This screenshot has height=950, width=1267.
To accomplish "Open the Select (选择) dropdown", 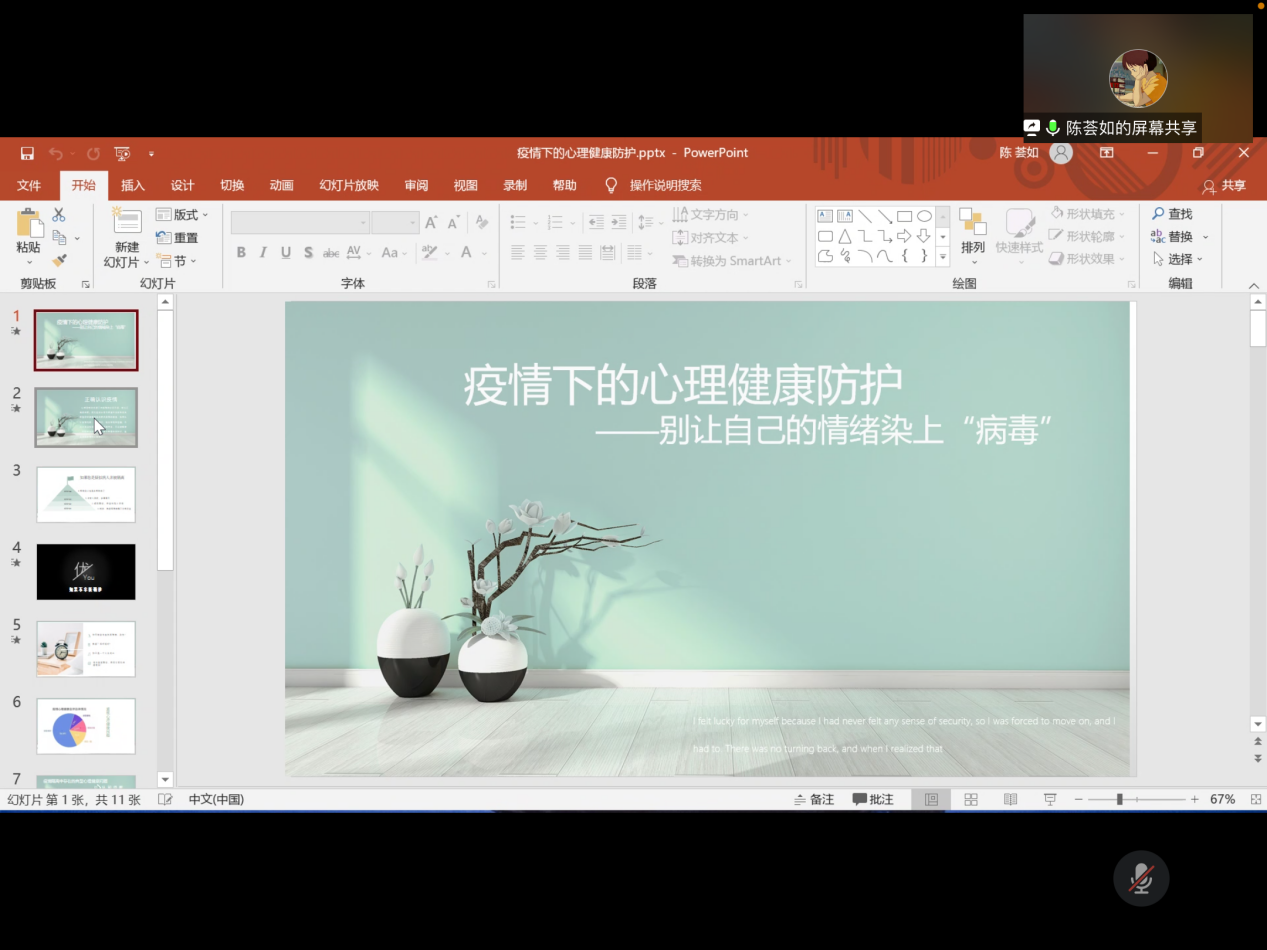I will pos(1179,259).
